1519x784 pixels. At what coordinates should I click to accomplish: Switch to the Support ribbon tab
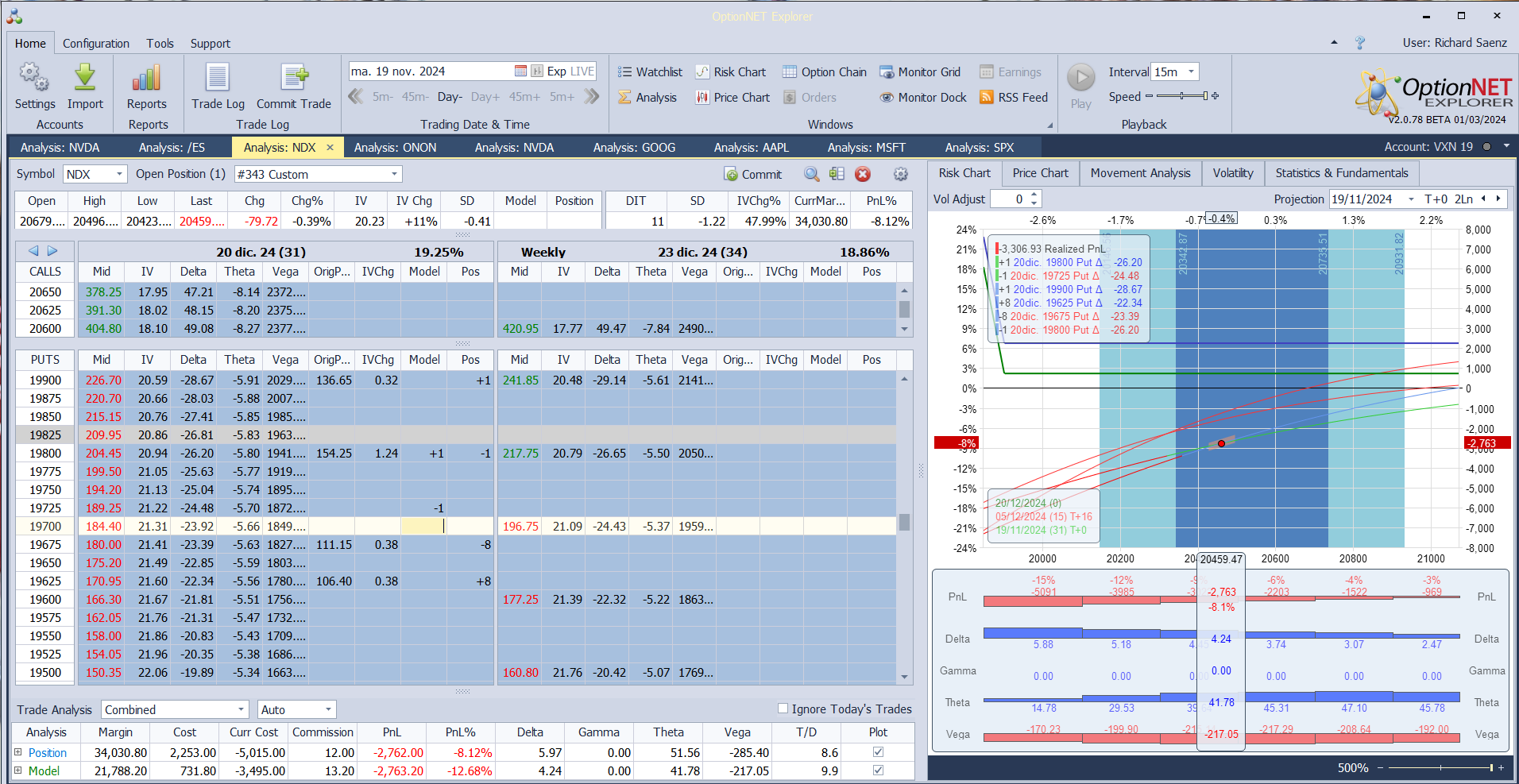pos(210,44)
